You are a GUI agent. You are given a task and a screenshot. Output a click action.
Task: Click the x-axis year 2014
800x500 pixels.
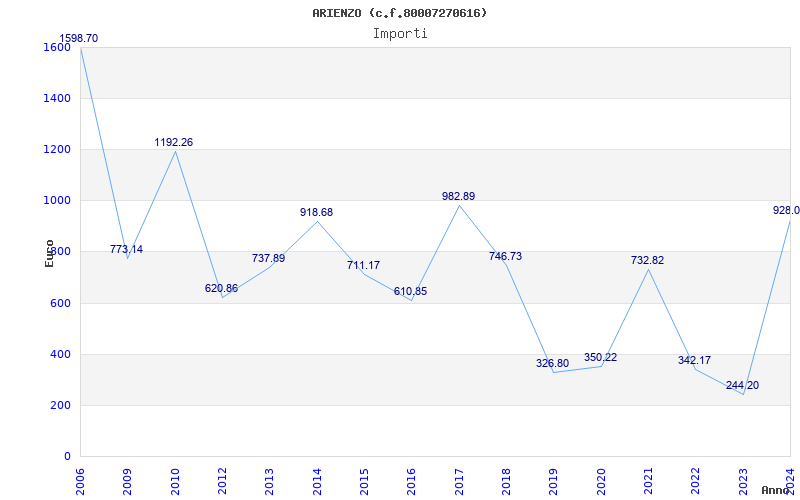click(x=317, y=482)
